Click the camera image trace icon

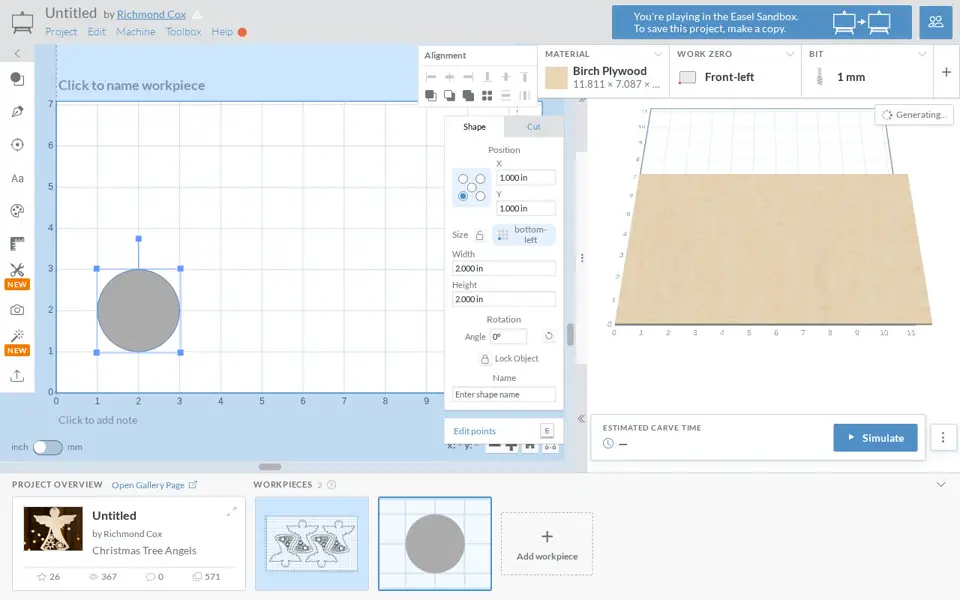coord(17,310)
